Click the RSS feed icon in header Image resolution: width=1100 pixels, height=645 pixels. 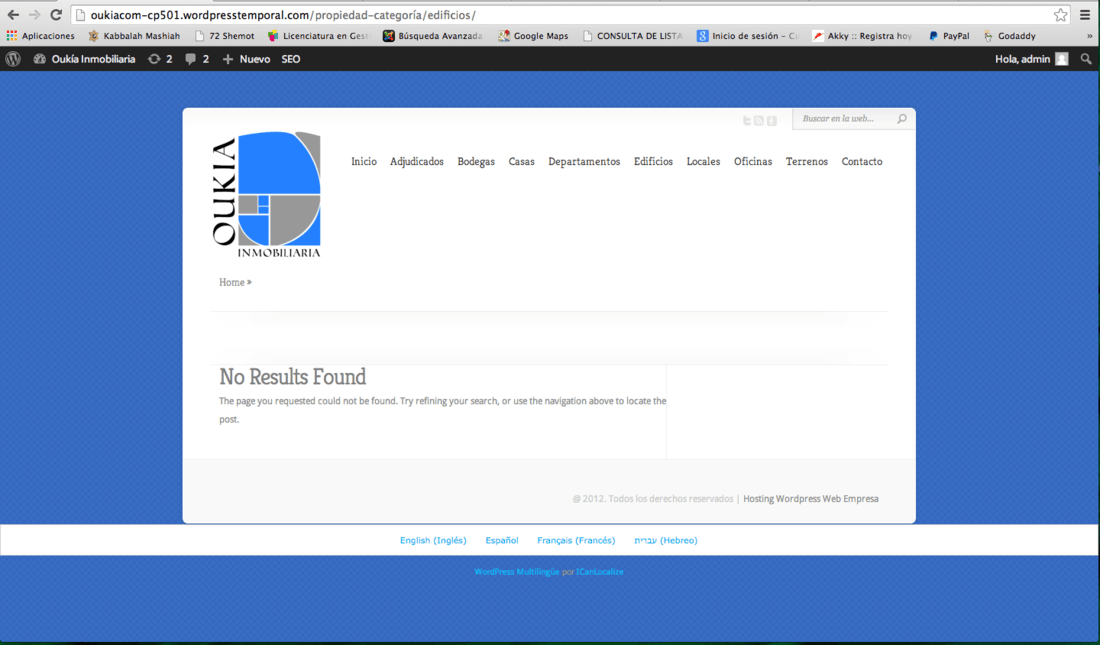(x=759, y=121)
